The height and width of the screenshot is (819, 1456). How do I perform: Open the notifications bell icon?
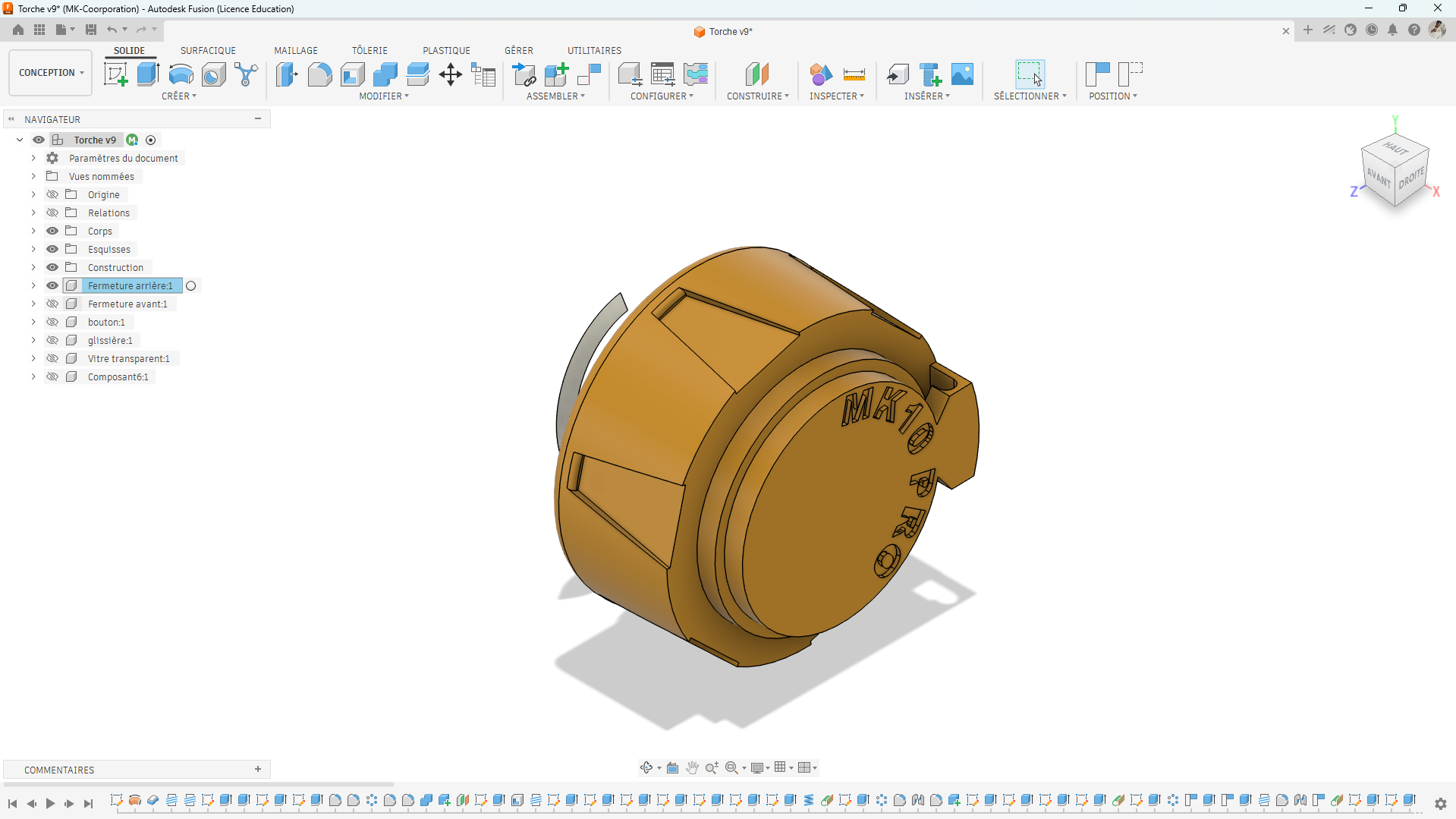tap(1392, 30)
